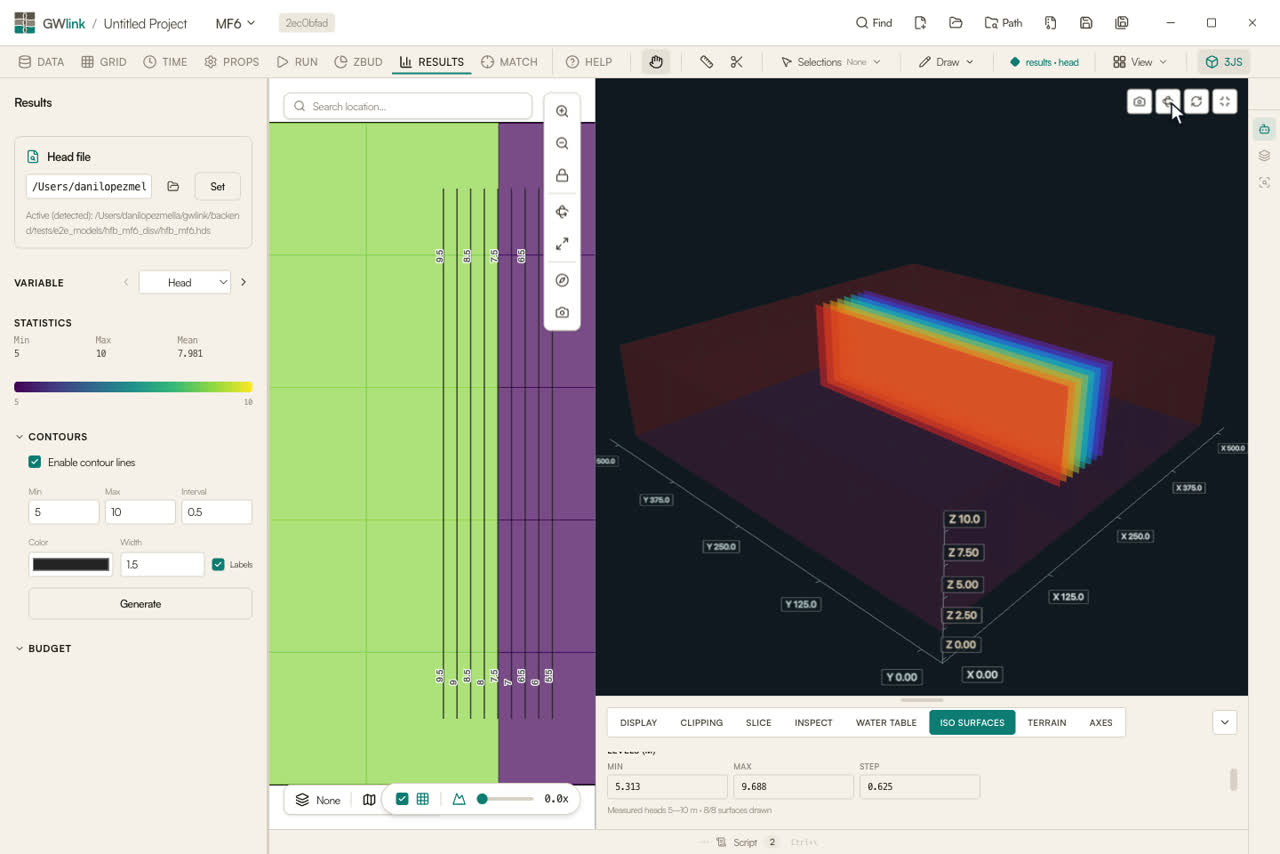
Task: Expand the Budget section
Action: (43, 649)
